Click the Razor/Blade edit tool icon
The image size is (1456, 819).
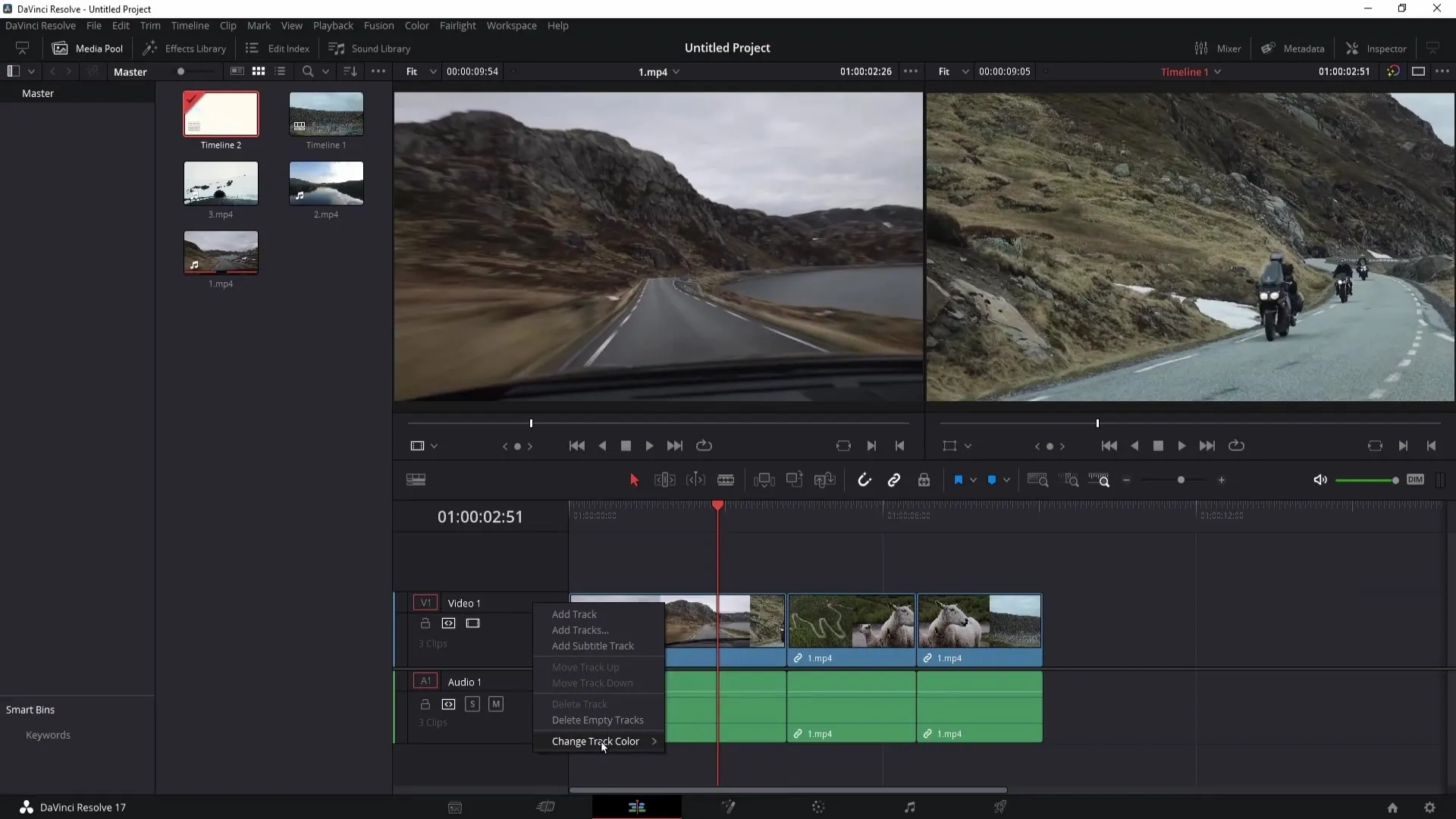[x=726, y=480]
